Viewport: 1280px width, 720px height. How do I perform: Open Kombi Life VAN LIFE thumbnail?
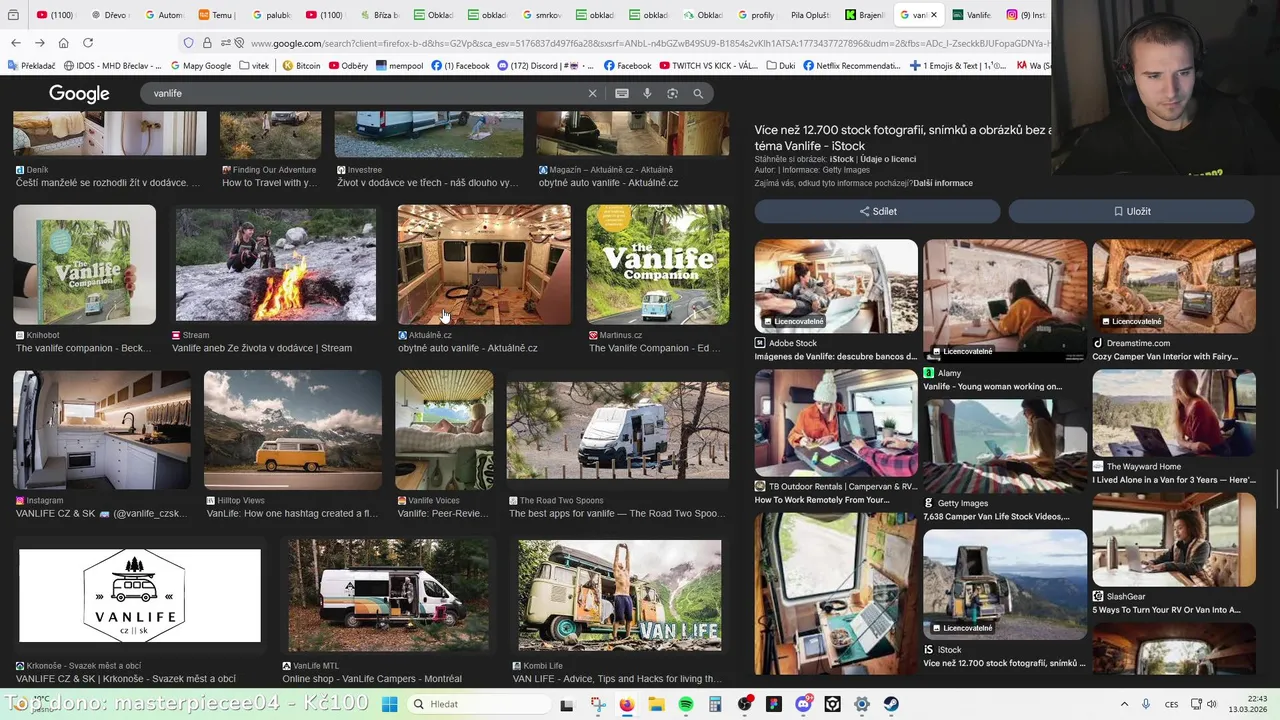point(620,596)
